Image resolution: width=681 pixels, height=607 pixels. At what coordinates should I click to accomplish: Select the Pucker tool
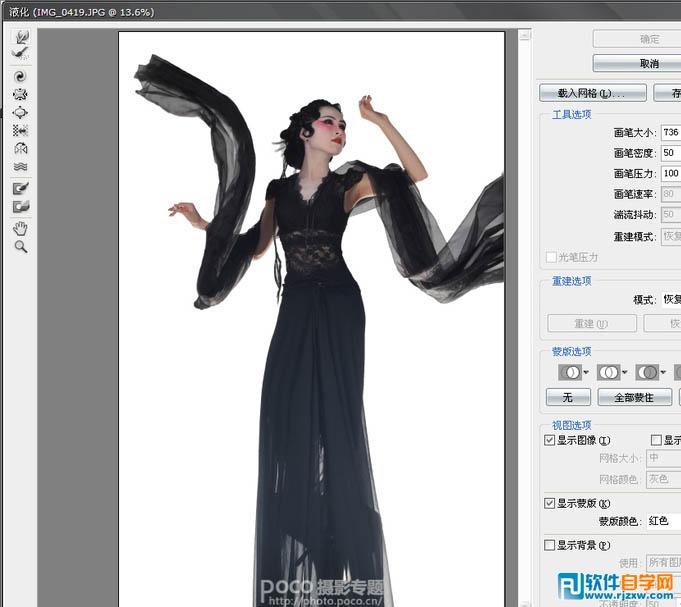coord(21,94)
